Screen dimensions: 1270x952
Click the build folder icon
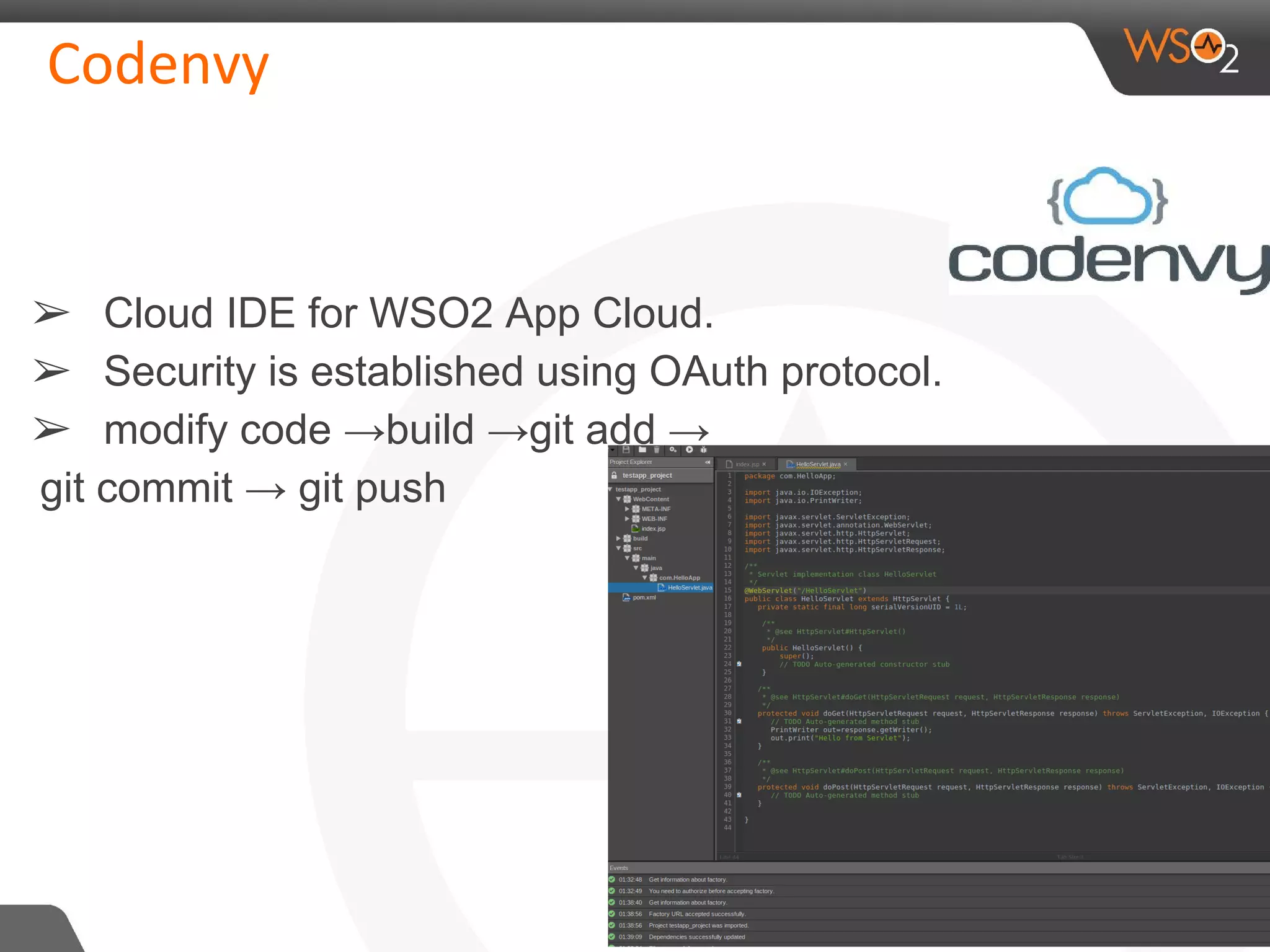click(x=627, y=539)
